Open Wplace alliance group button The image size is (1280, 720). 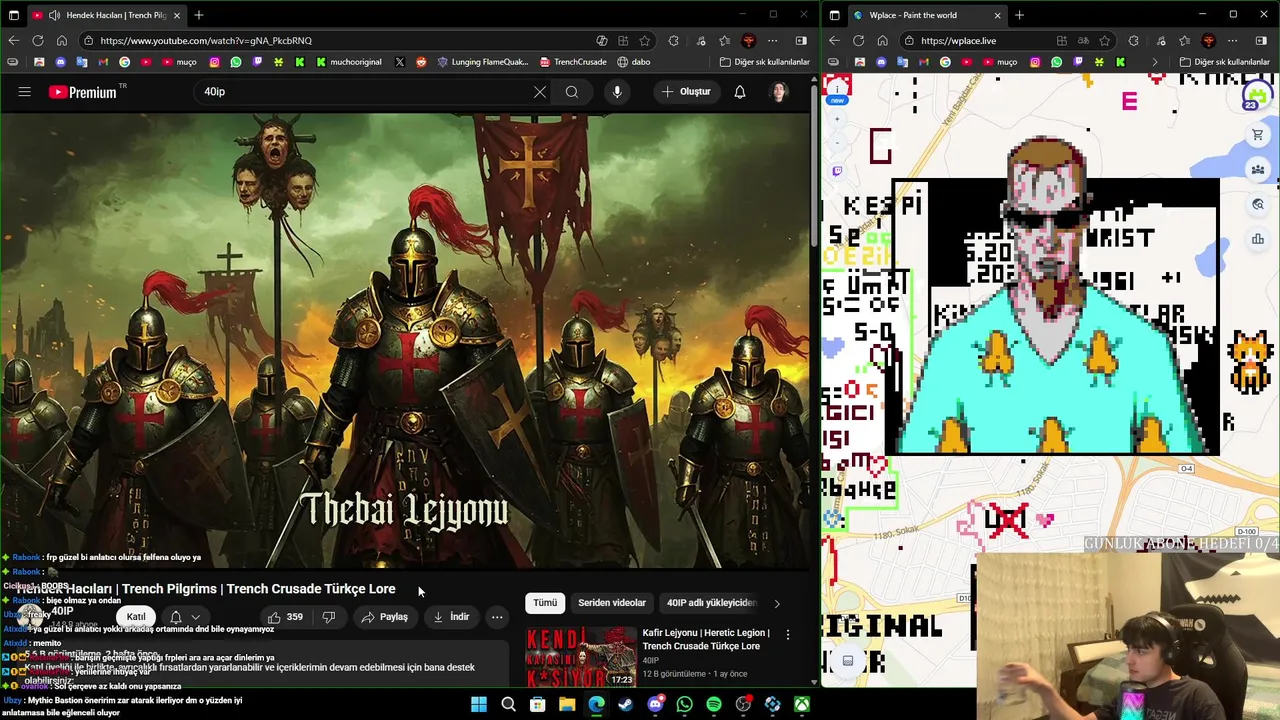pyautogui.click(x=1257, y=169)
